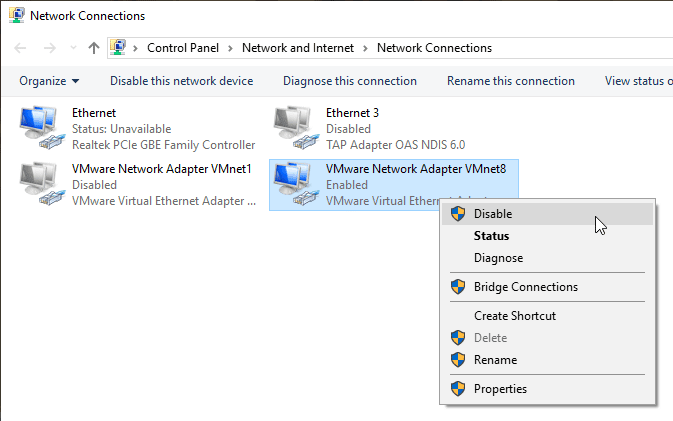Click the shield icon beside Properties
673x421 pixels.
(x=458, y=388)
